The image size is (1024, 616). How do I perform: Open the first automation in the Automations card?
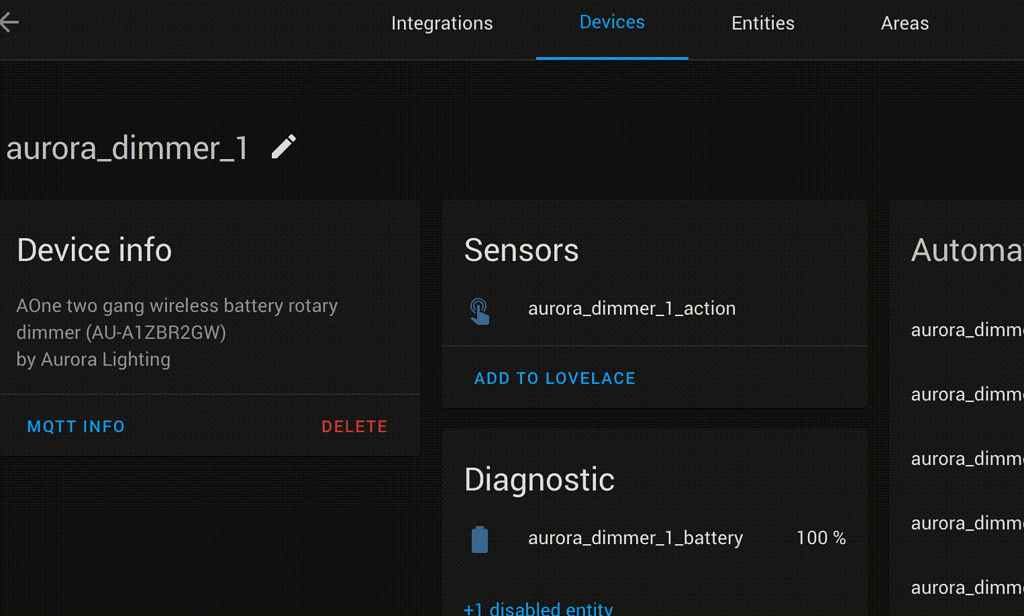[965, 330]
